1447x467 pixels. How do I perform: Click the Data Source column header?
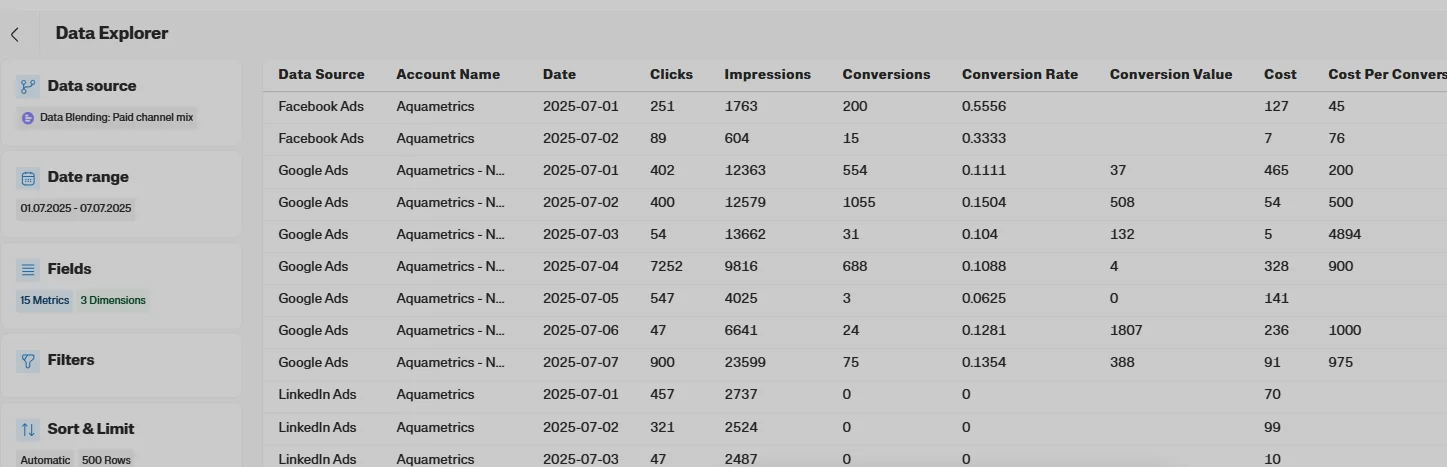point(321,74)
